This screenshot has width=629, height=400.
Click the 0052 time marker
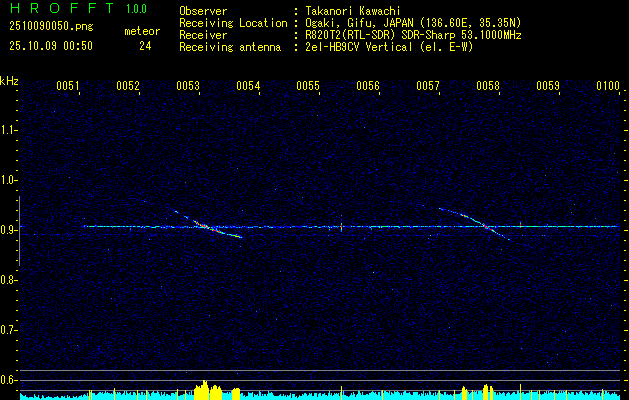click(127, 86)
